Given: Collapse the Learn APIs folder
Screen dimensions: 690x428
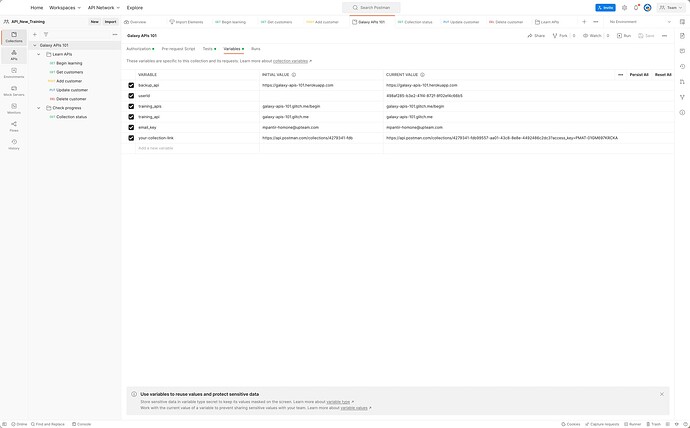Looking at the screenshot, I should (x=39, y=54).
